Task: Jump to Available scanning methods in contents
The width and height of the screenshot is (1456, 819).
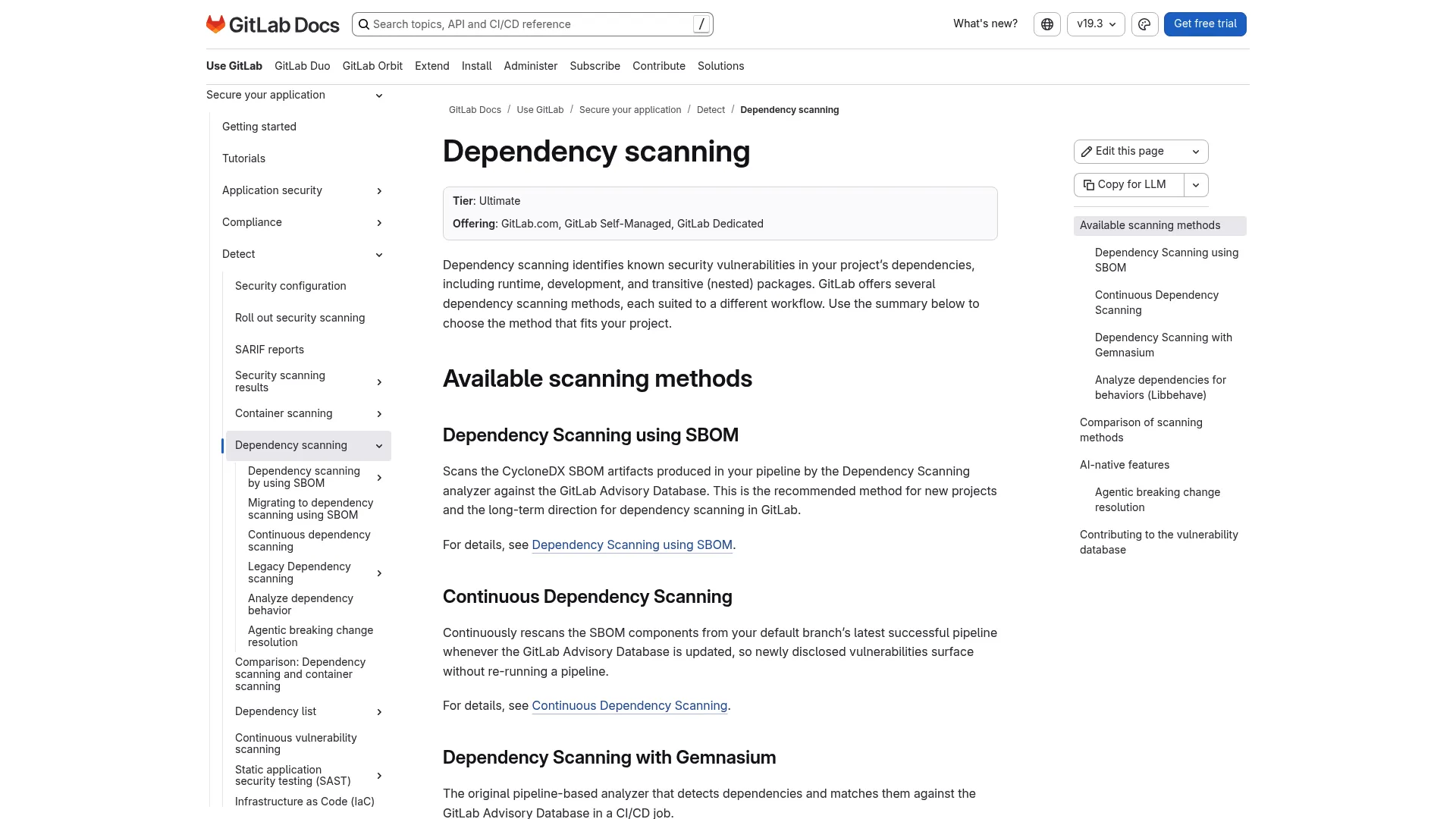Action: pos(1159,226)
